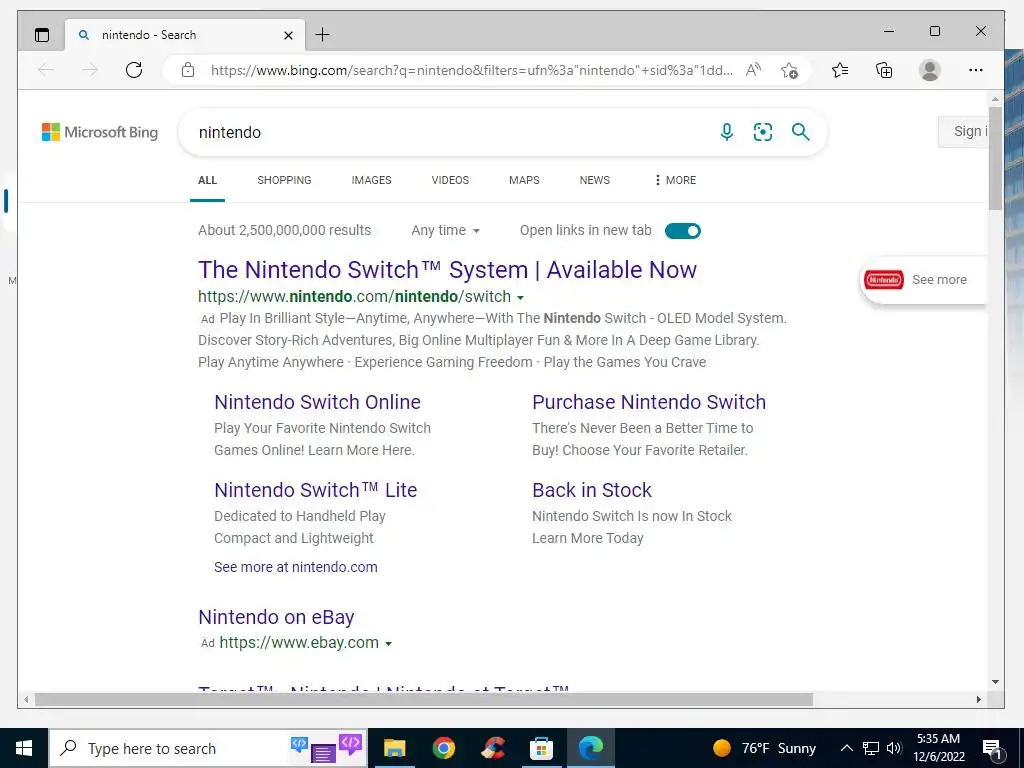Add this page to favorites star icon

790,70
